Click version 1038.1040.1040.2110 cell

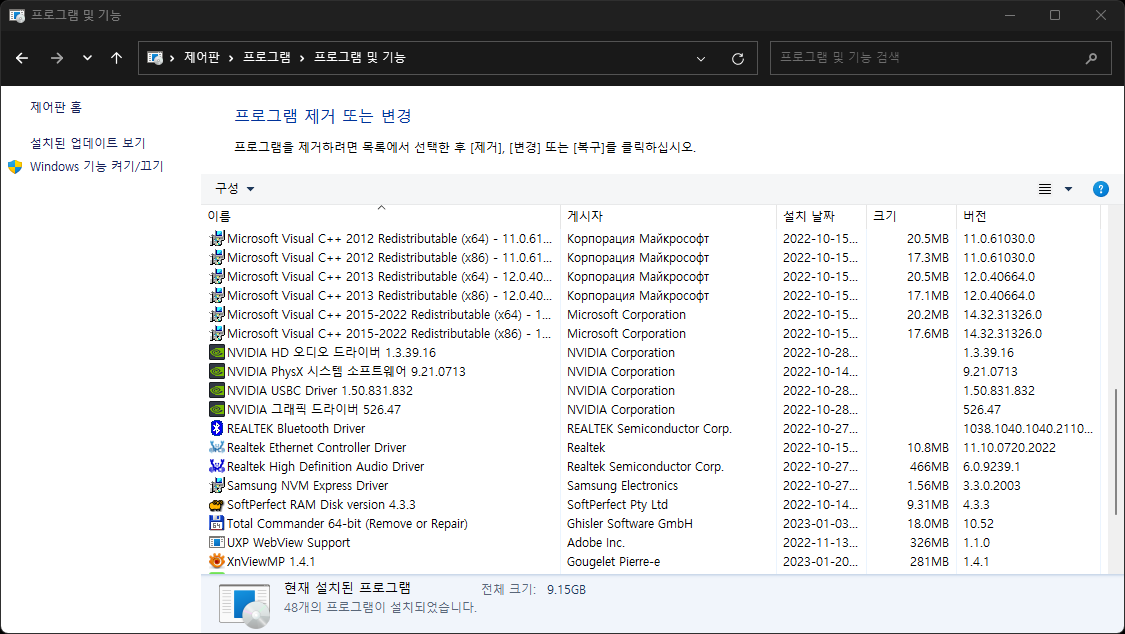1027,429
